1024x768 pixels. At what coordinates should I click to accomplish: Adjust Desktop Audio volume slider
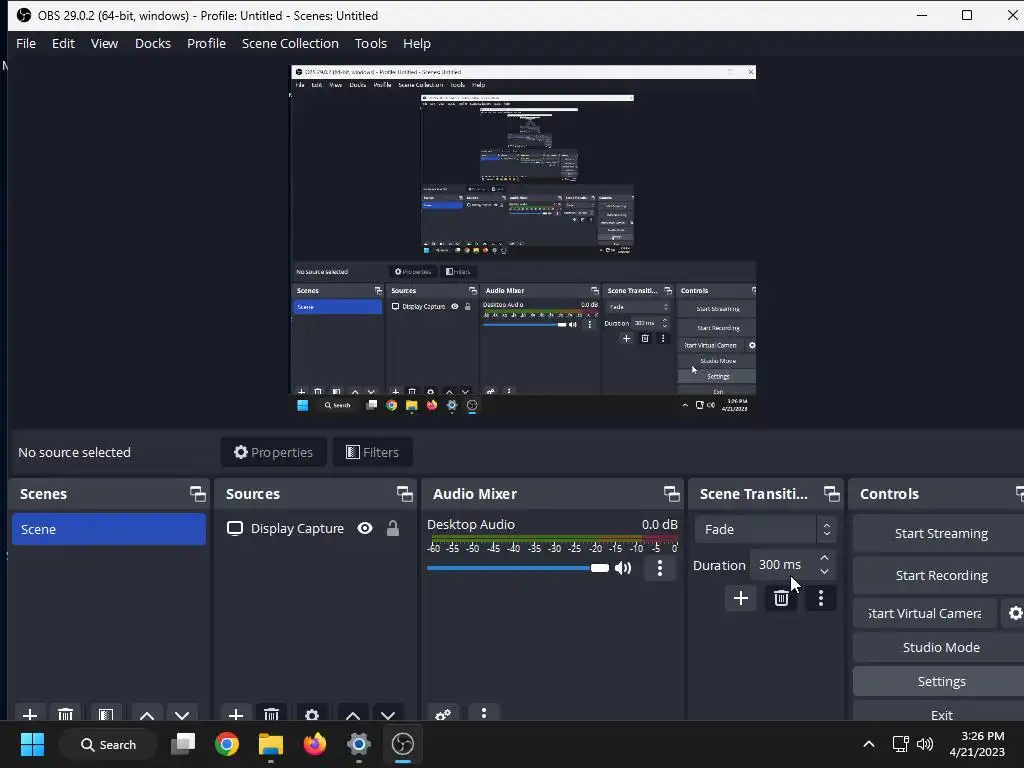[x=518, y=568]
